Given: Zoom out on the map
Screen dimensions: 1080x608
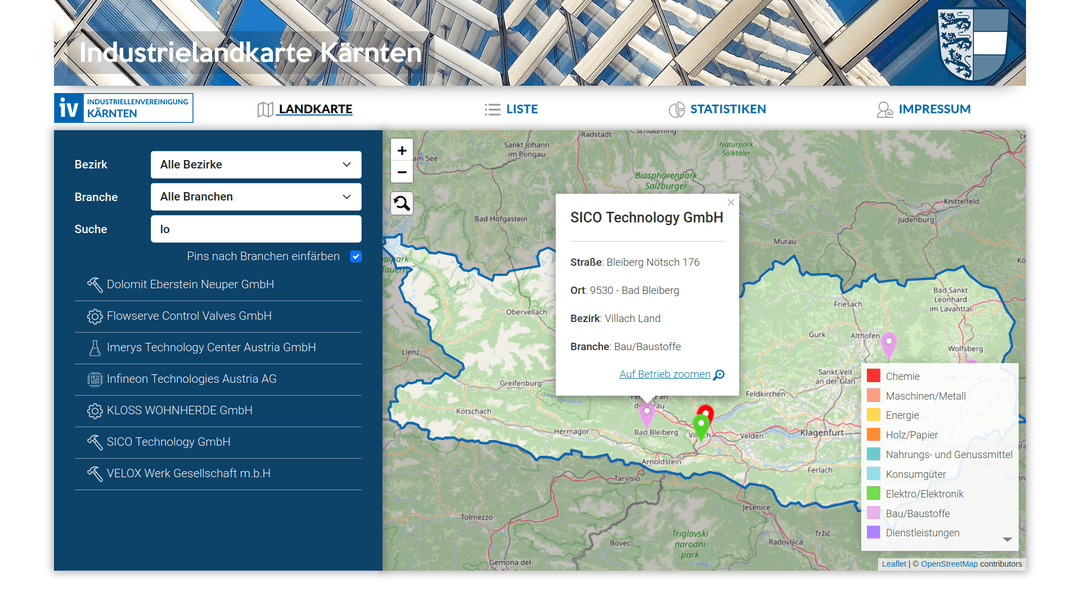Looking at the screenshot, I should pyautogui.click(x=402, y=172).
